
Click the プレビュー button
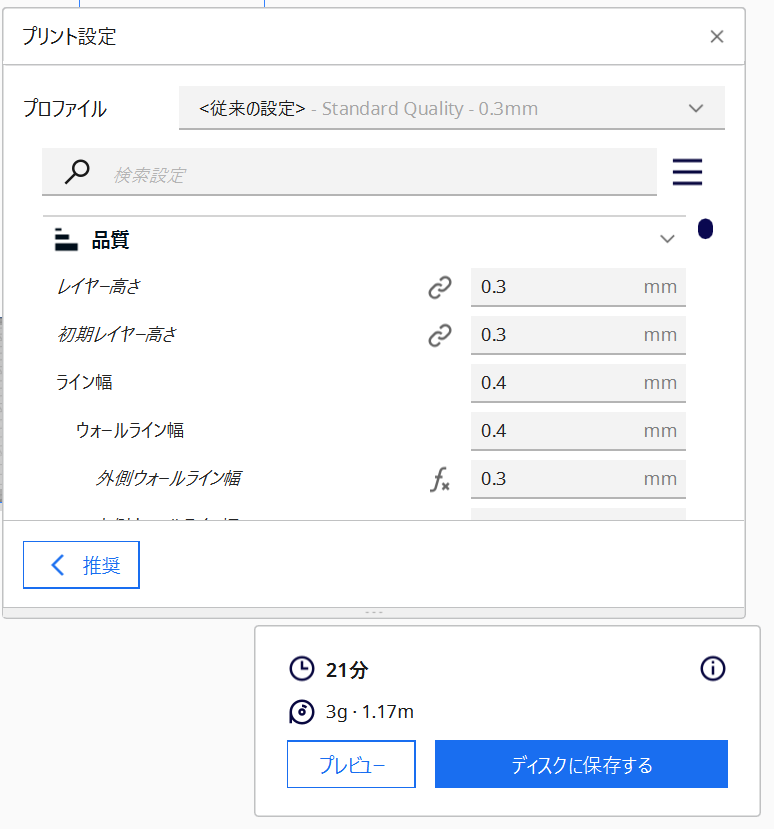coord(351,764)
